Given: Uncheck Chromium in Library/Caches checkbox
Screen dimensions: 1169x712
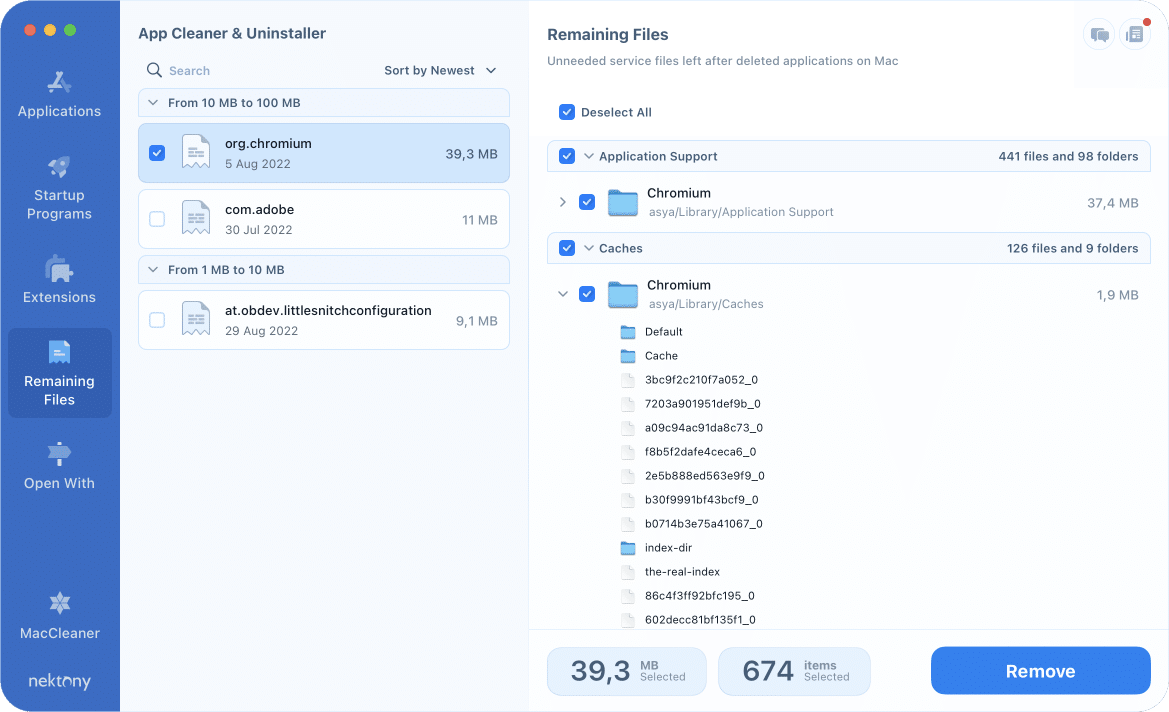Looking at the screenshot, I should pos(587,294).
